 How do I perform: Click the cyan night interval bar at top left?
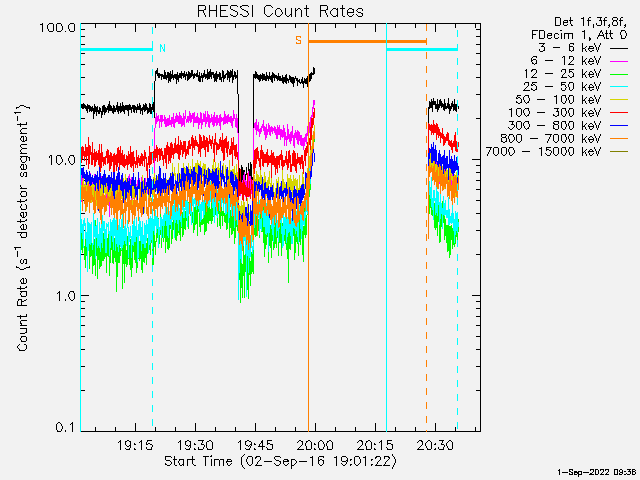pos(117,49)
